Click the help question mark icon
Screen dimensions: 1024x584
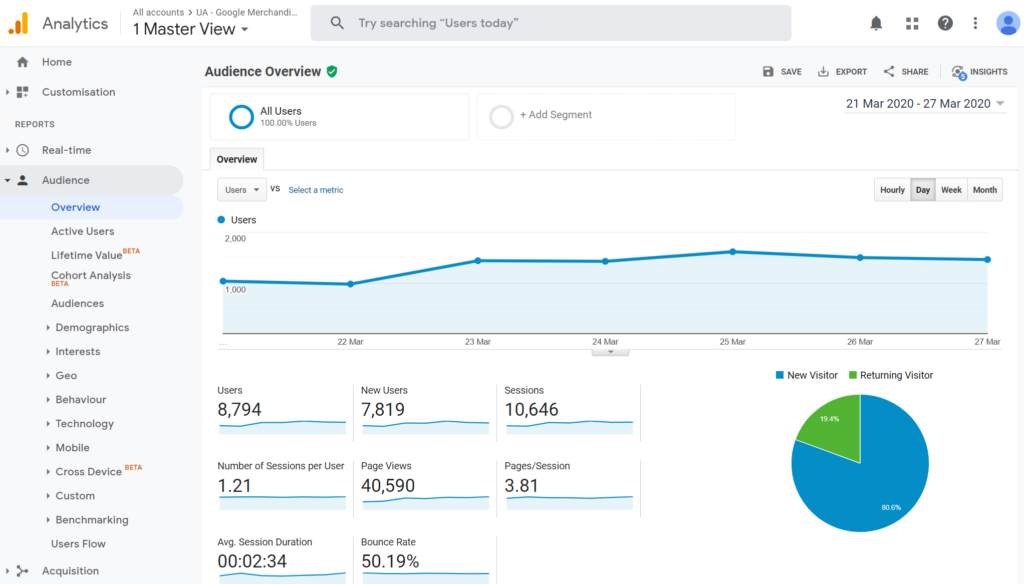point(945,23)
